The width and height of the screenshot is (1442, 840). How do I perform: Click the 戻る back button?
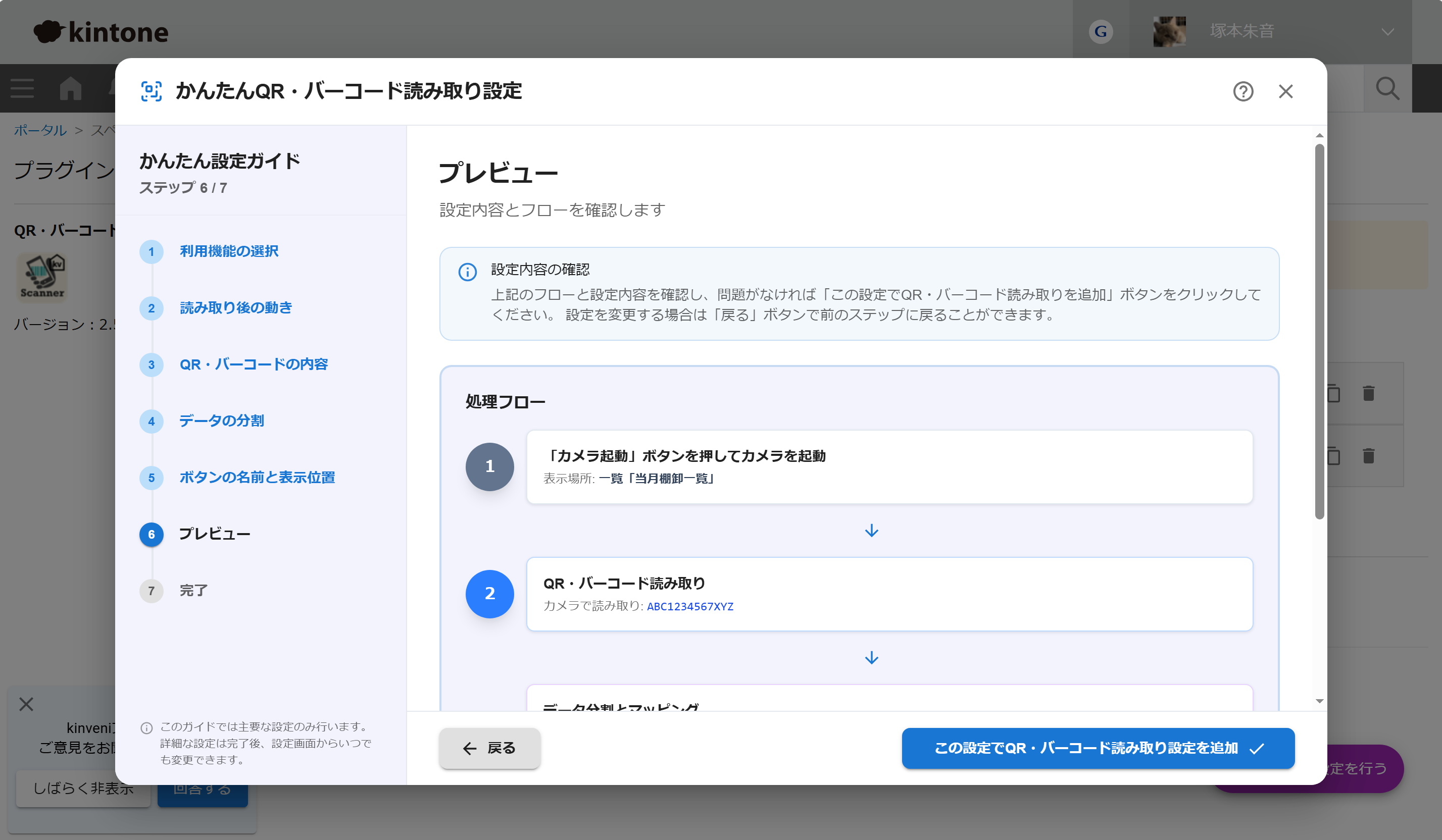click(489, 748)
